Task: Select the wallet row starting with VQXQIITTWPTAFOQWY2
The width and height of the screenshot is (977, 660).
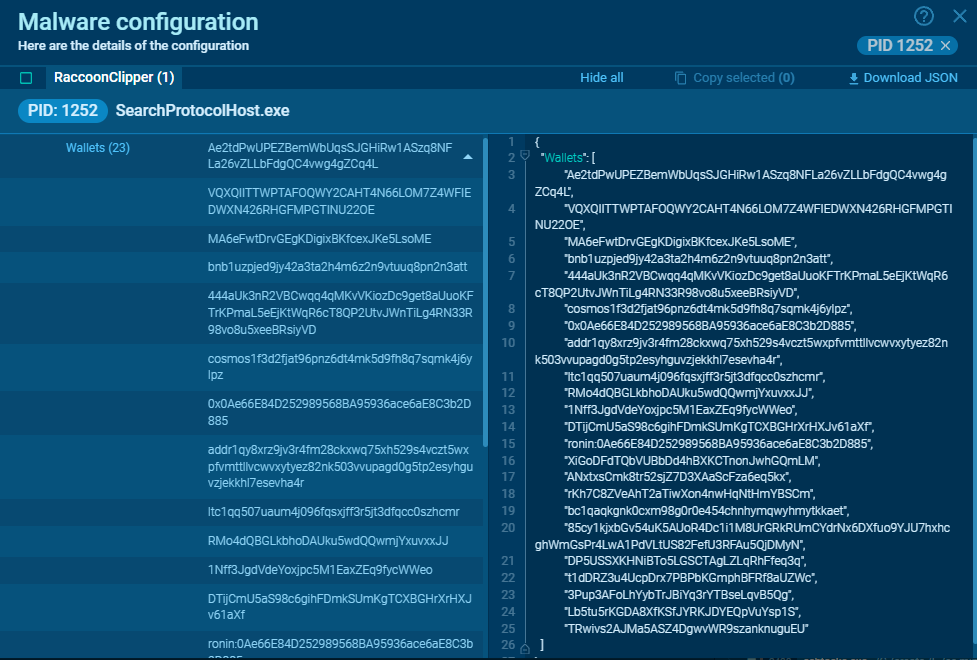Action: 338,201
